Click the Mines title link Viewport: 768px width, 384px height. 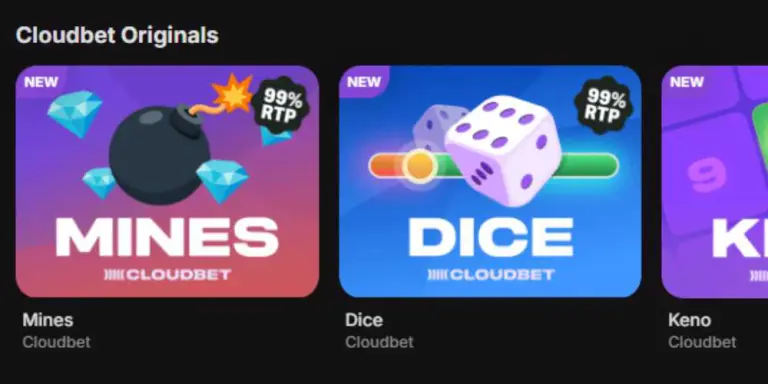coord(48,320)
